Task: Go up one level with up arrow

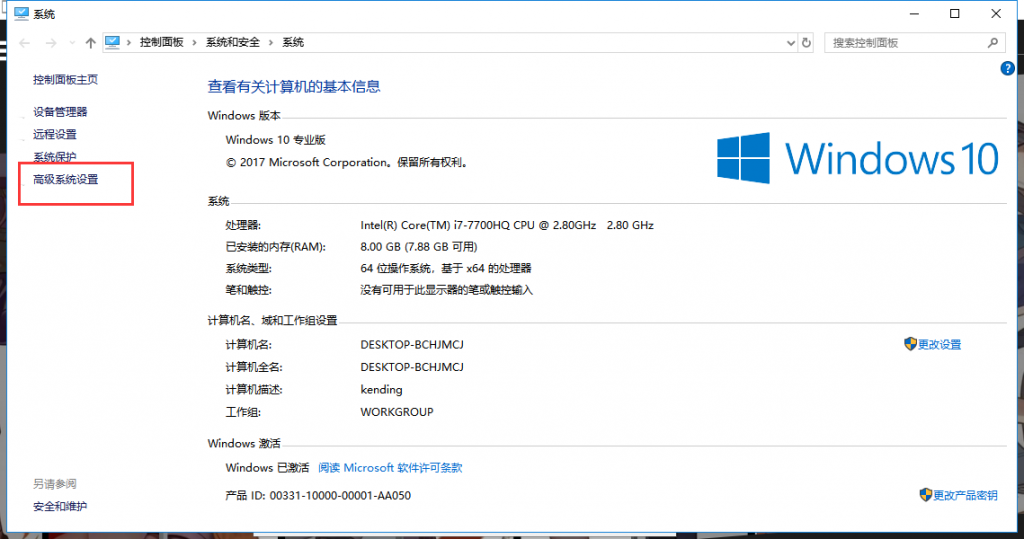Action: click(x=90, y=43)
